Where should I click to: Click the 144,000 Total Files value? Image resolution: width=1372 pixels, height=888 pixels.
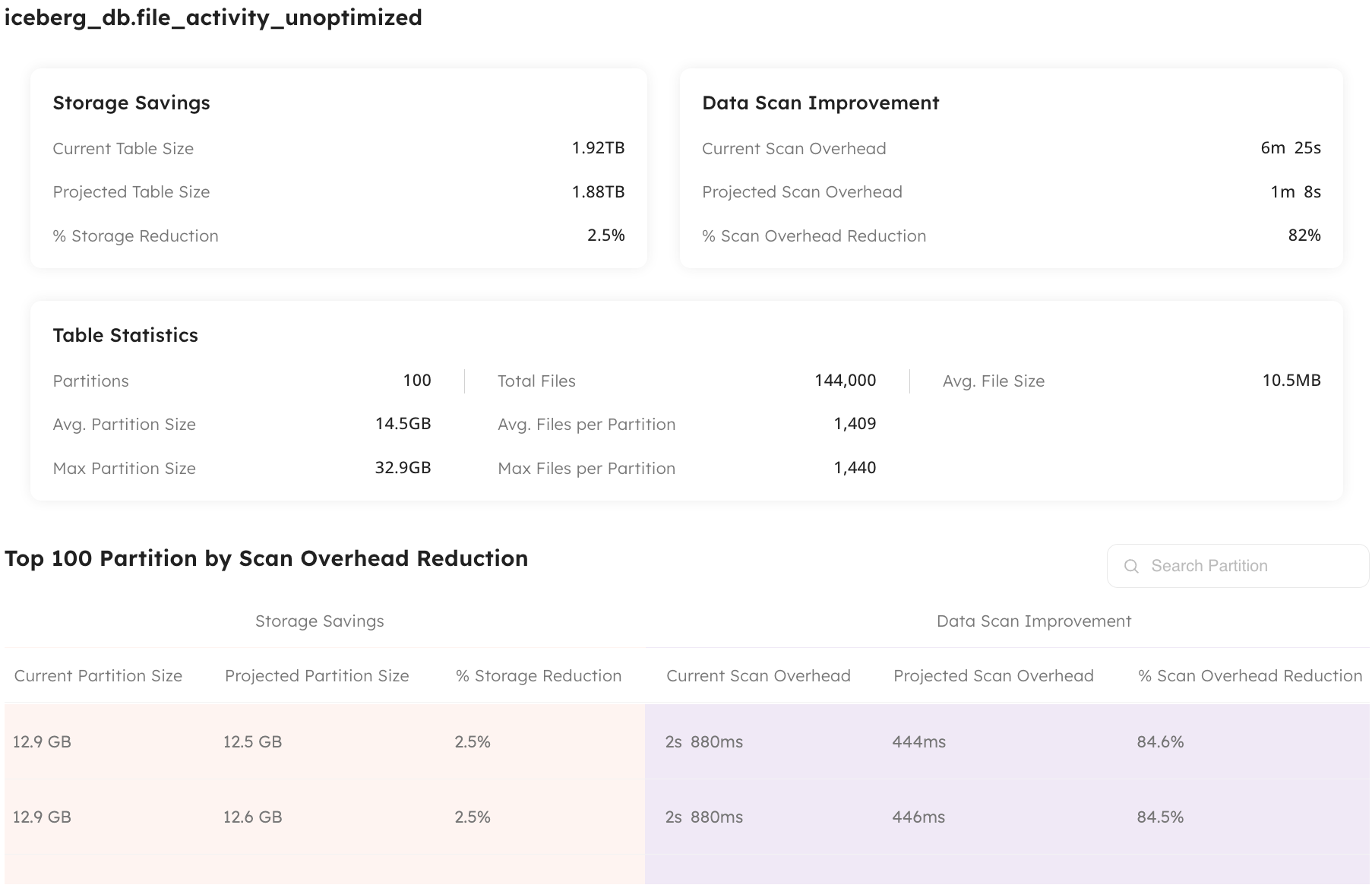click(x=845, y=381)
